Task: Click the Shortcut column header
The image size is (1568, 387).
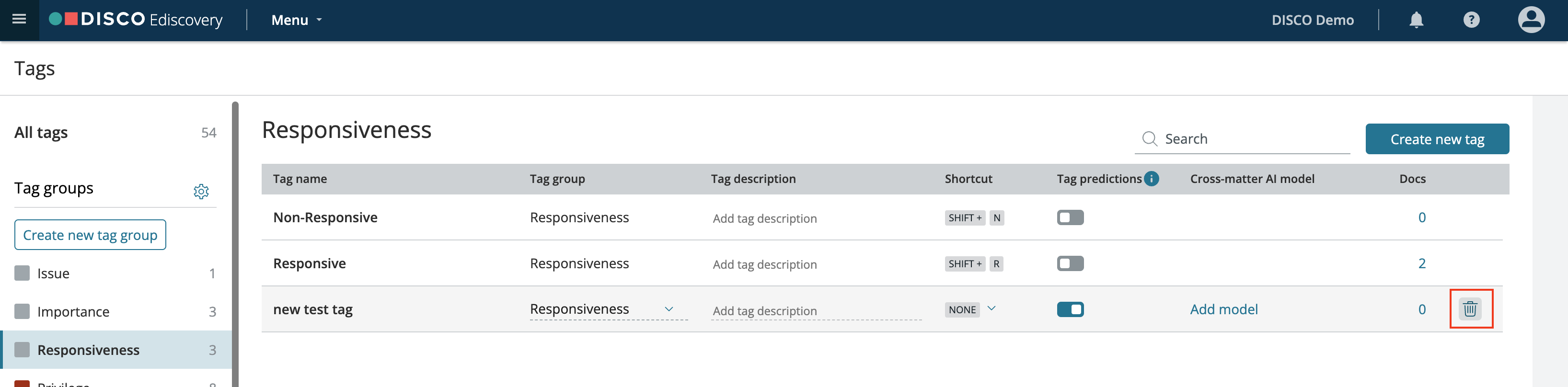Action: click(968, 179)
